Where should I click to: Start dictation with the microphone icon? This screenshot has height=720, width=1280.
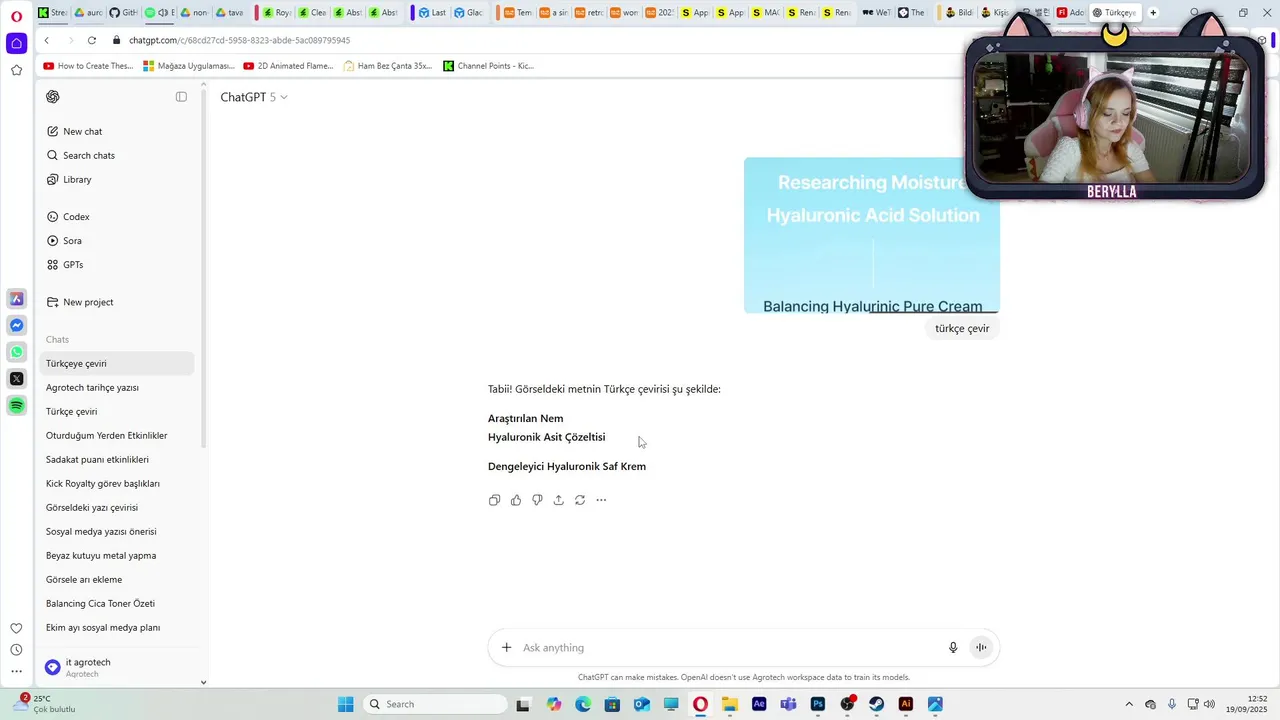(953, 647)
